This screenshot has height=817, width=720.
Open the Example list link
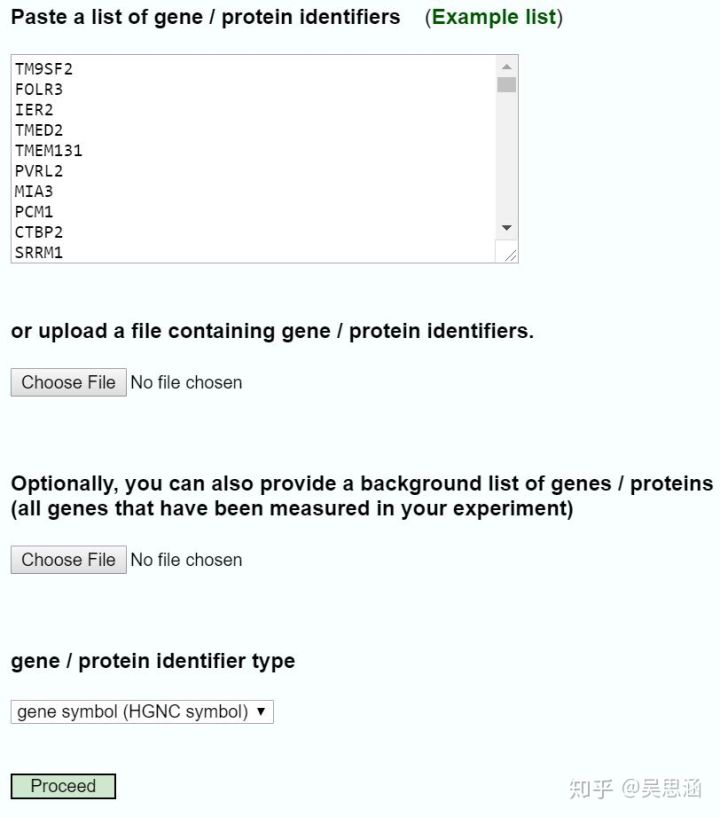(493, 17)
